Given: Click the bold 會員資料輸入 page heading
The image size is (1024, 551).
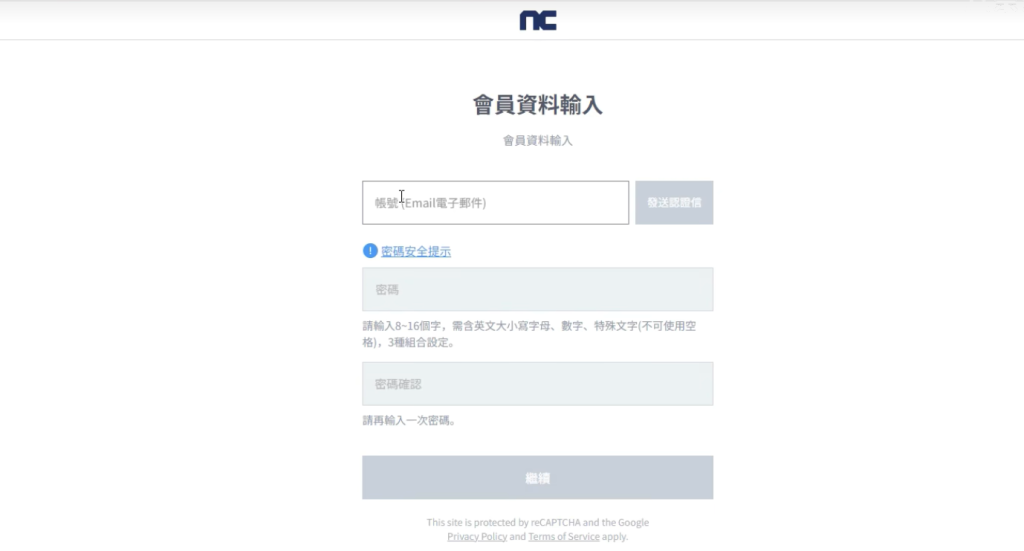Looking at the screenshot, I should coord(537,105).
